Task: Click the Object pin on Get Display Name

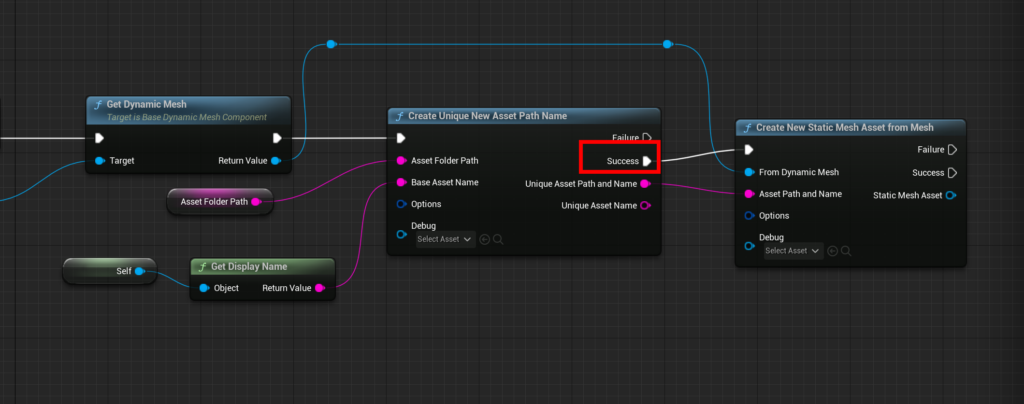Action: click(x=204, y=288)
